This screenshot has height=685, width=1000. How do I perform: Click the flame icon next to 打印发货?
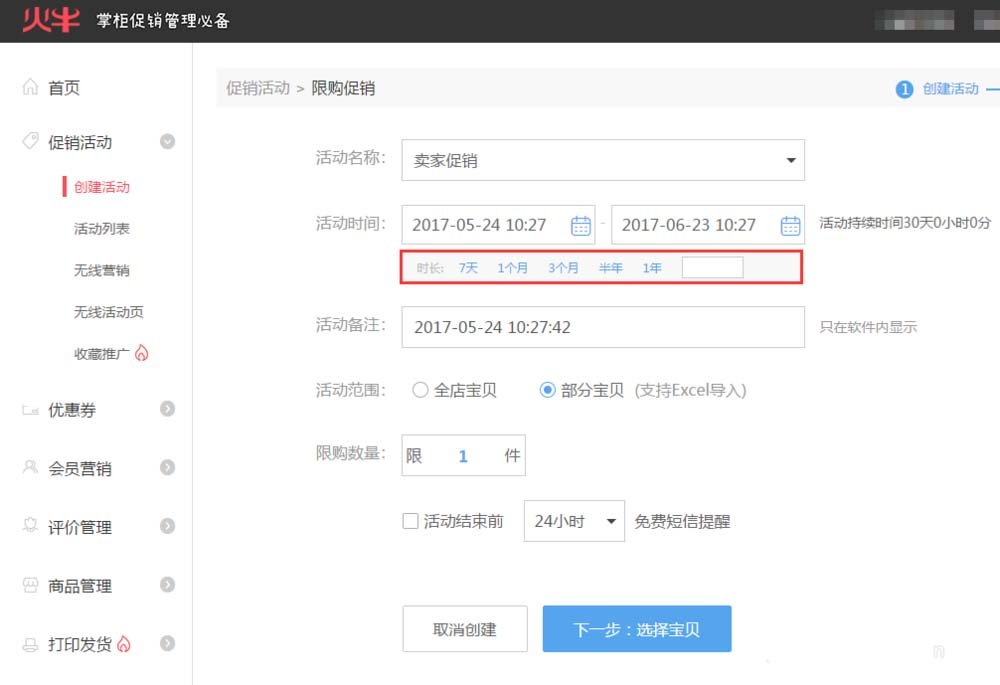point(125,644)
